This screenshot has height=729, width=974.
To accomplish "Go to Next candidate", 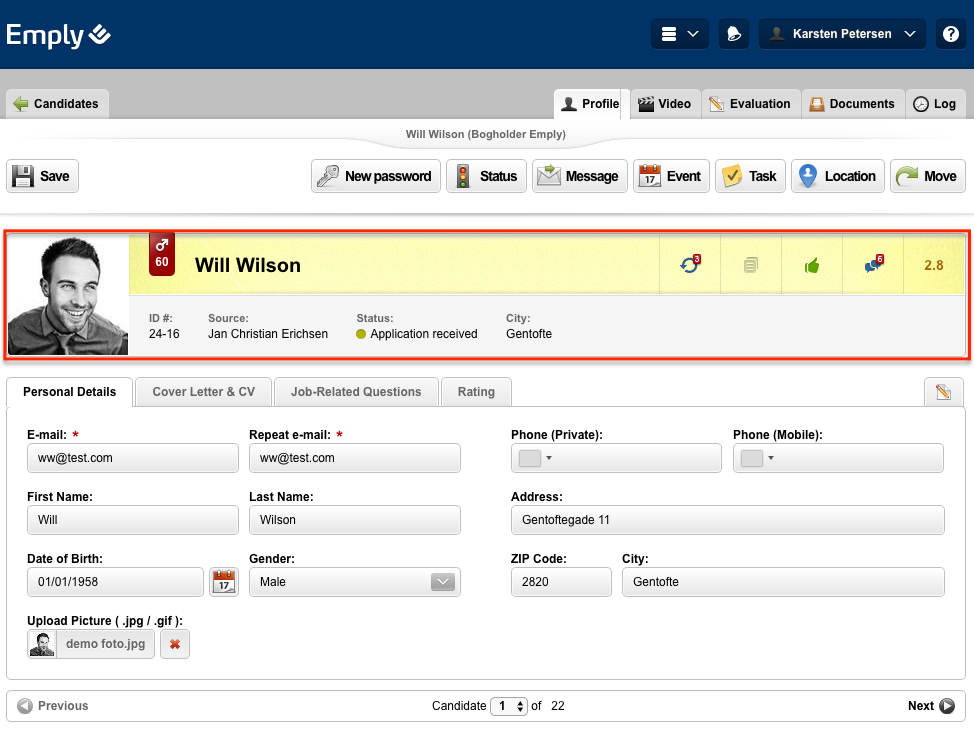I will tap(931, 705).
